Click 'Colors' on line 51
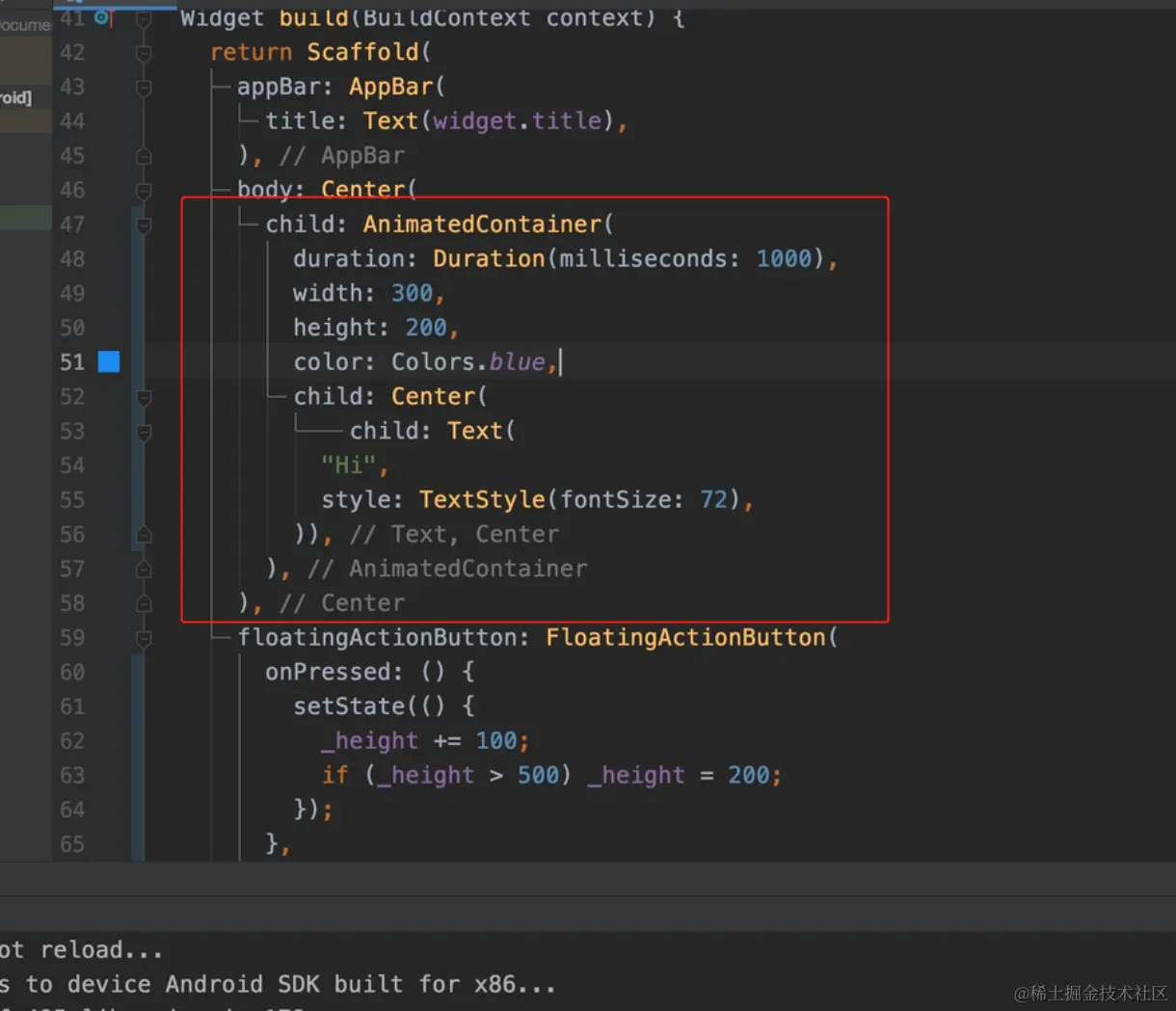1176x1011 pixels. pos(433,361)
